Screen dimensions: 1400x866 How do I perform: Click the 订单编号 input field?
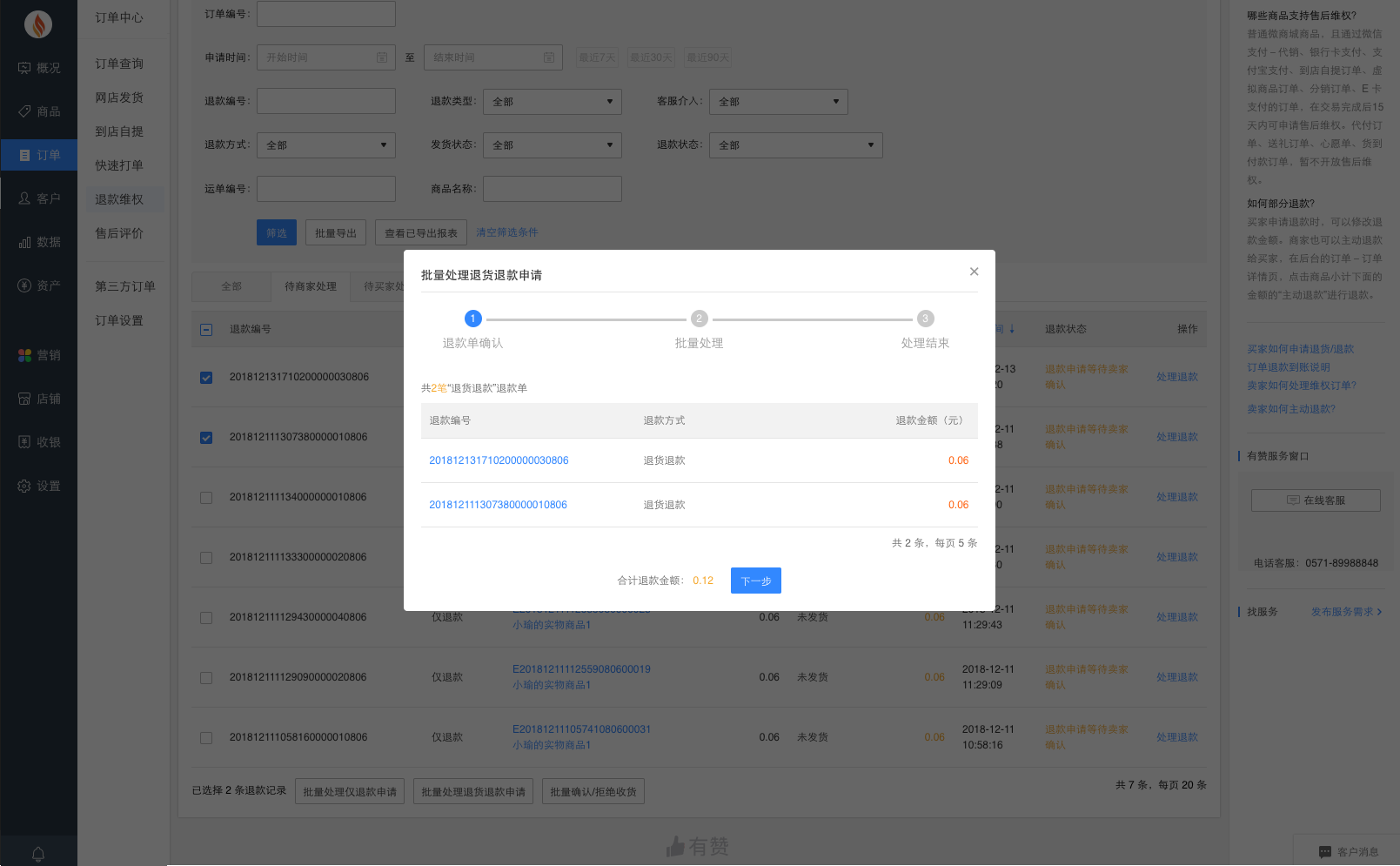click(x=325, y=14)
